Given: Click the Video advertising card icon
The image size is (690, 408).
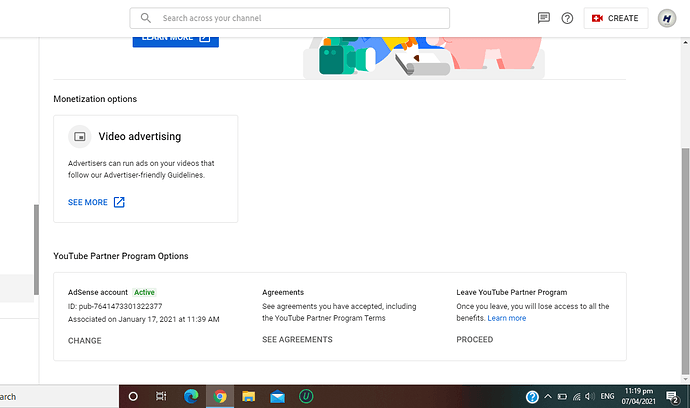Looking at the screenshot, I should [x=80, y=136].
